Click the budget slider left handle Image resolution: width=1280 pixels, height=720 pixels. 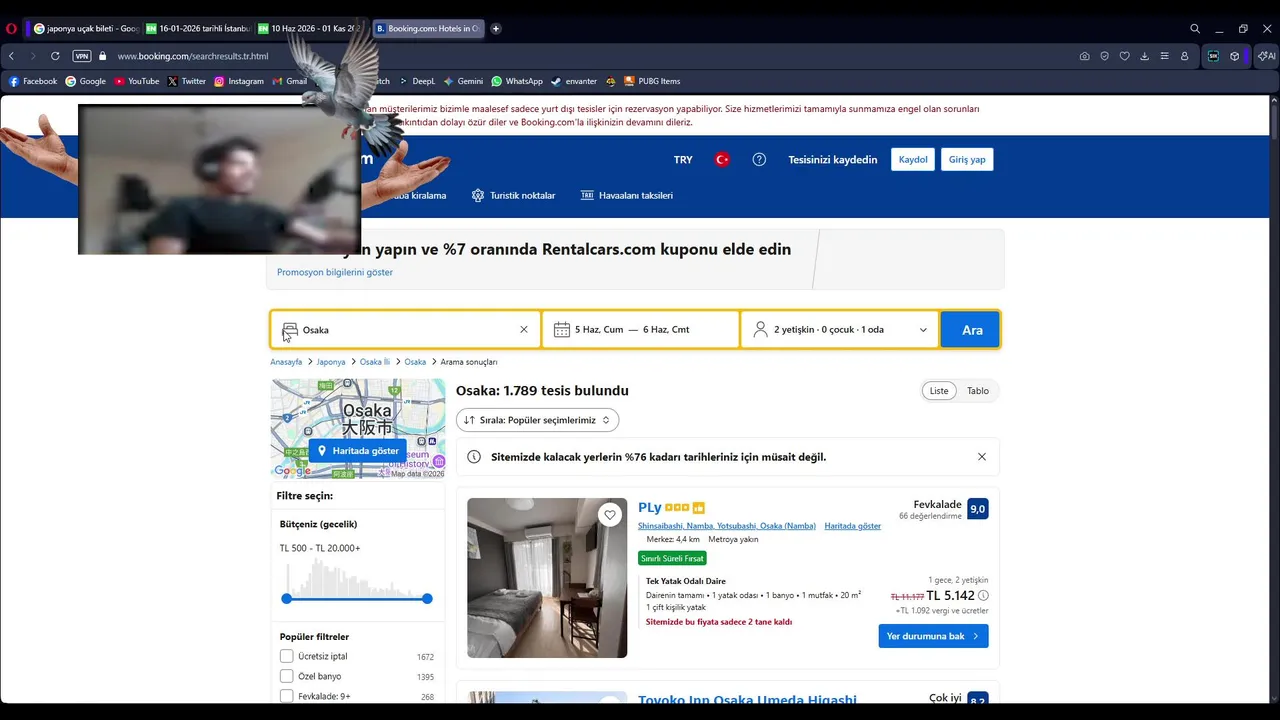[x=287, y=598]
